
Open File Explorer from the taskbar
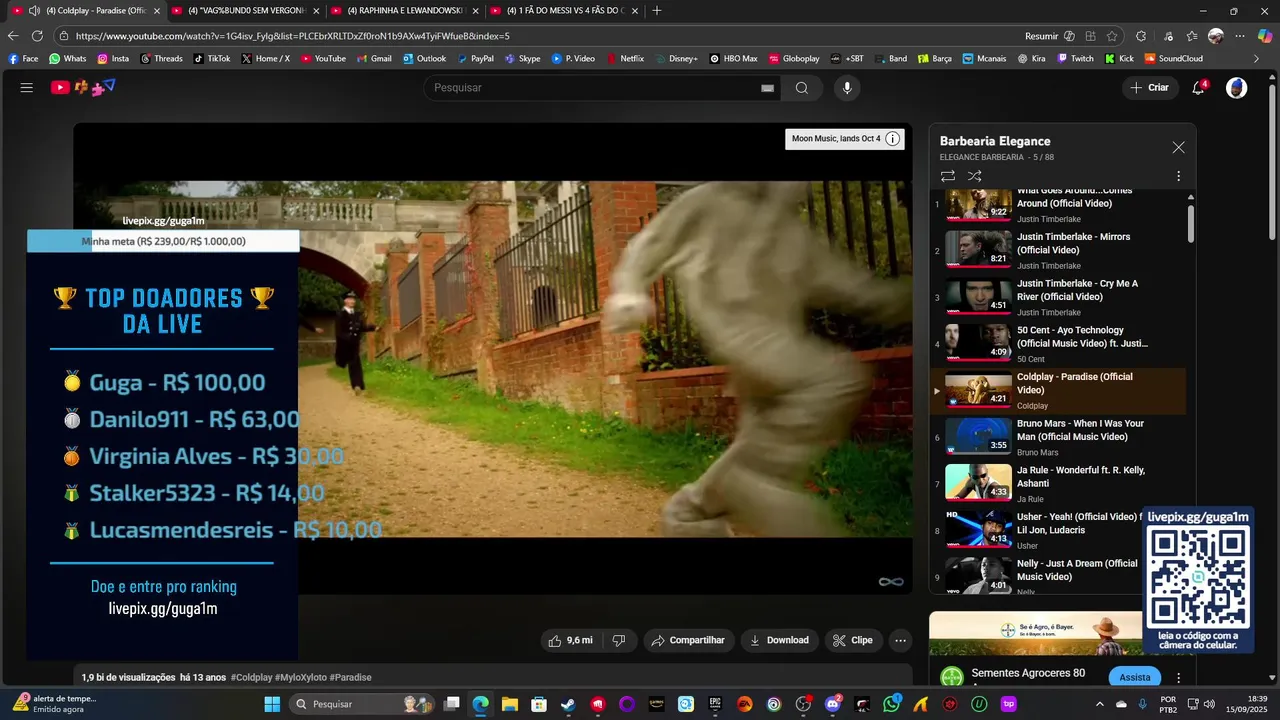[x=510, y=704]
